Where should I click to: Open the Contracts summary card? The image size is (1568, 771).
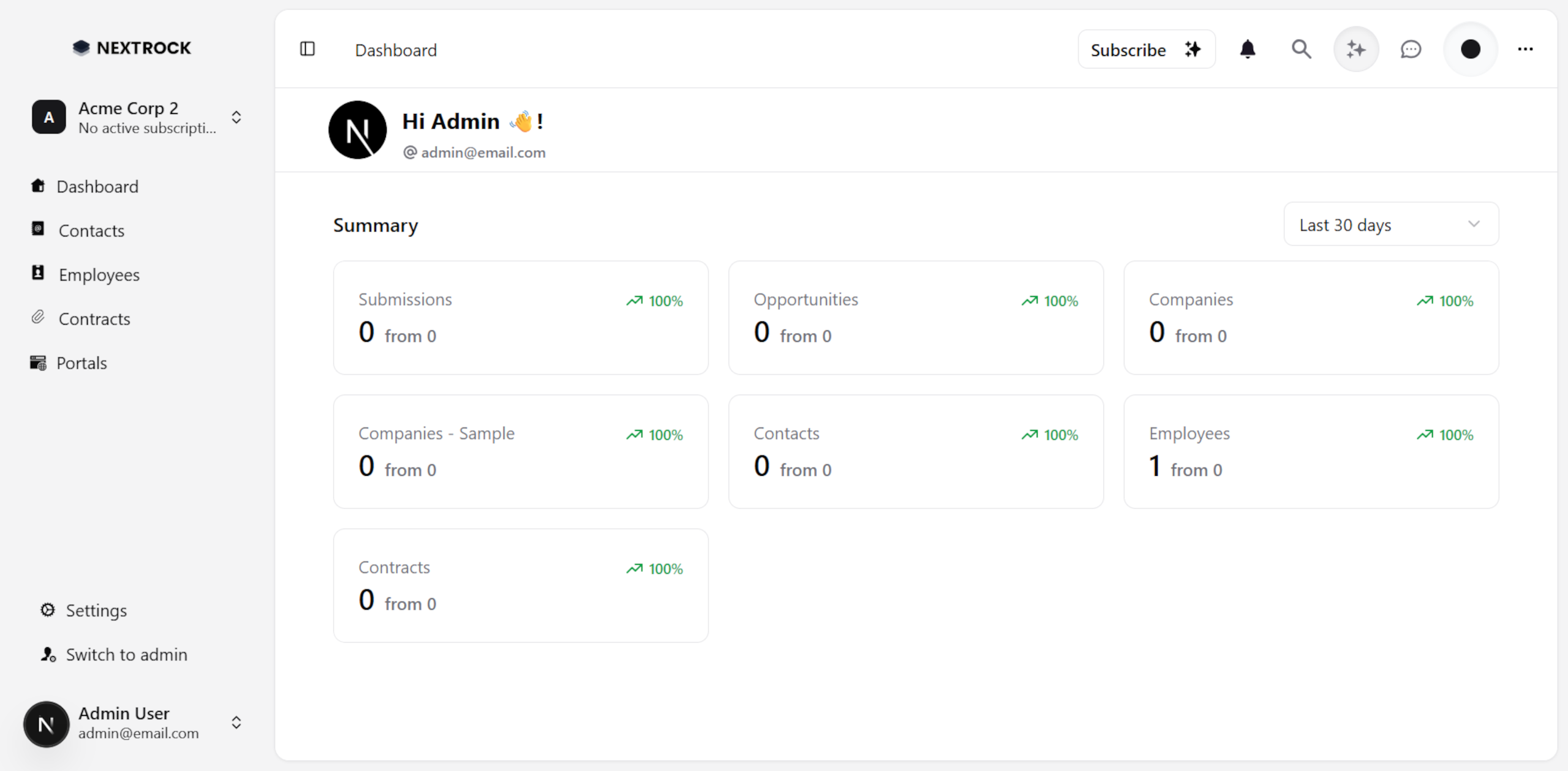point(520,585)
